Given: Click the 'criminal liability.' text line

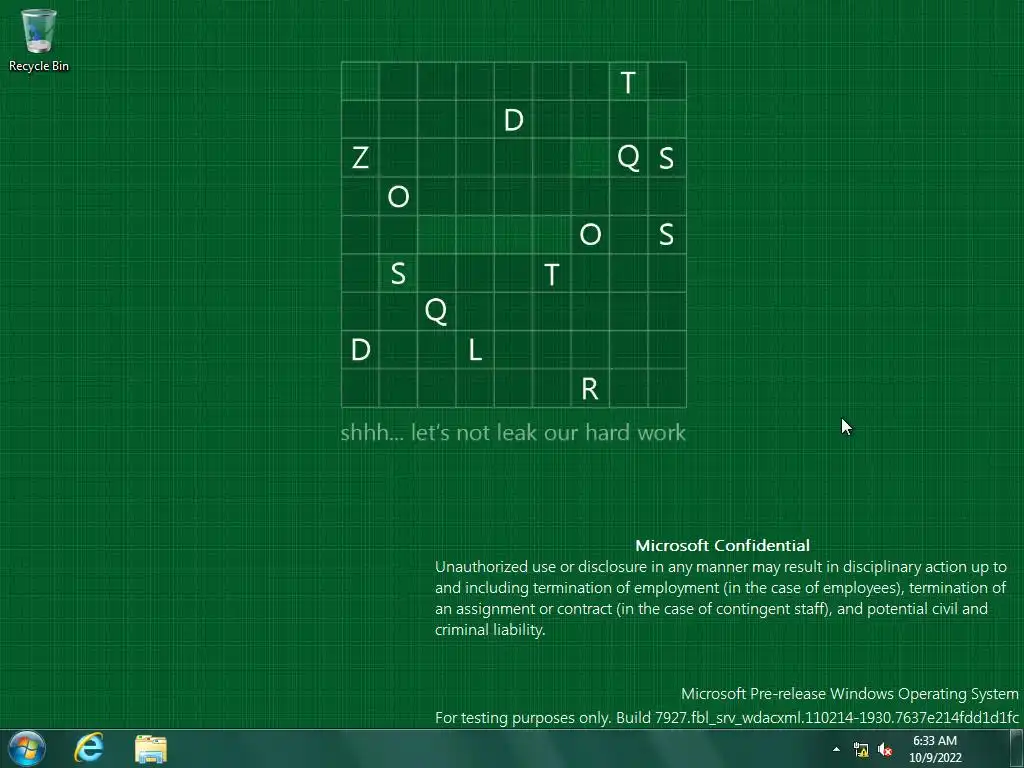Looking at the screenshot, I should coord(490,630).
